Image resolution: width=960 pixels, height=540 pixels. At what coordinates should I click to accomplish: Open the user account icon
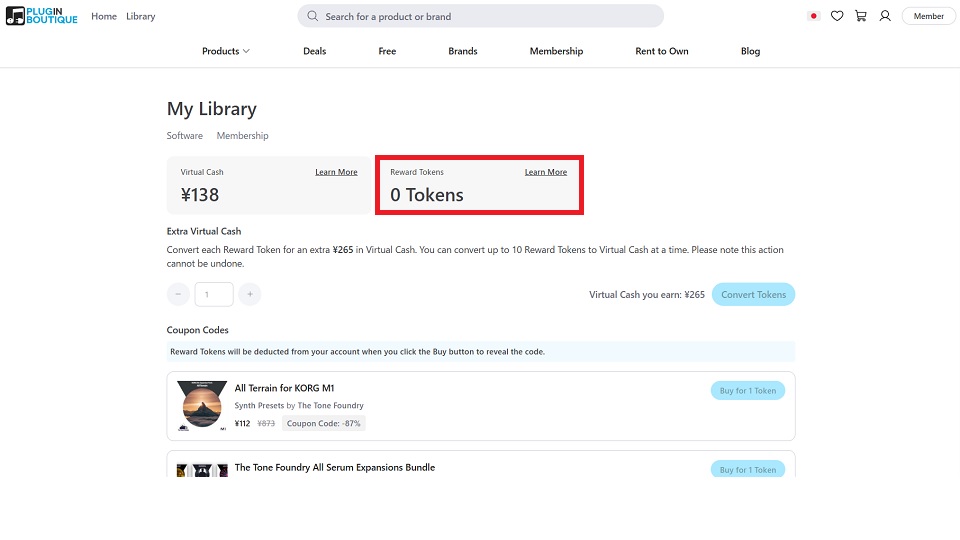click(885, 16)
